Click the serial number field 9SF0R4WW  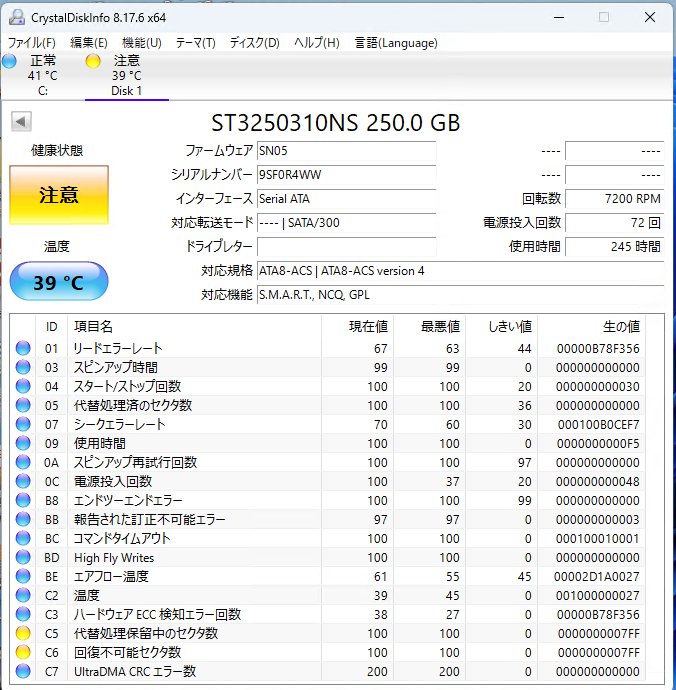point(346,175)
